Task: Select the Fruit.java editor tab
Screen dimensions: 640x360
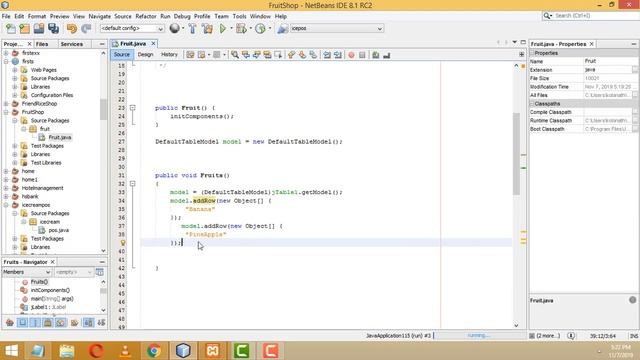Action: [133, 43]
